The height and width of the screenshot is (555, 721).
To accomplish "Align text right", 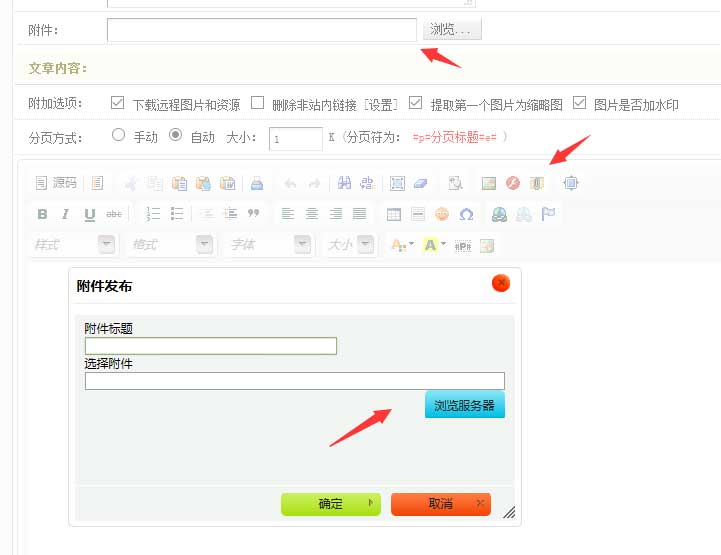I will click(336, 213).
